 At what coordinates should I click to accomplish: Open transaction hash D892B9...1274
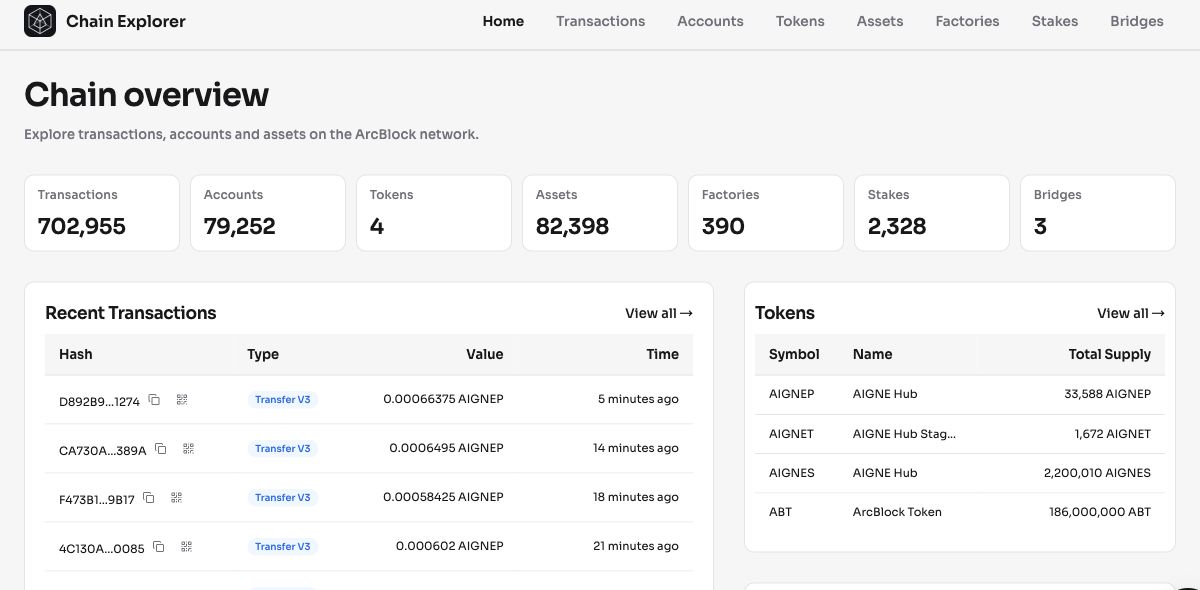click(x=99, y=401)
